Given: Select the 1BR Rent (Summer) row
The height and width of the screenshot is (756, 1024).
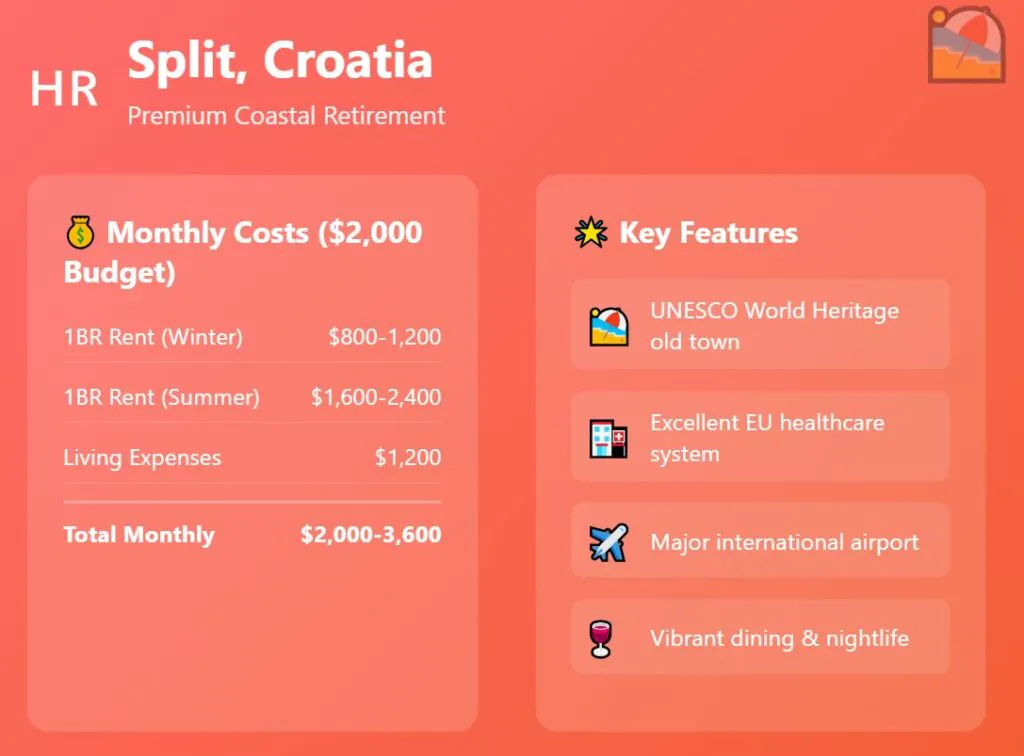Looking at the screenshot, I should [252, 397].
